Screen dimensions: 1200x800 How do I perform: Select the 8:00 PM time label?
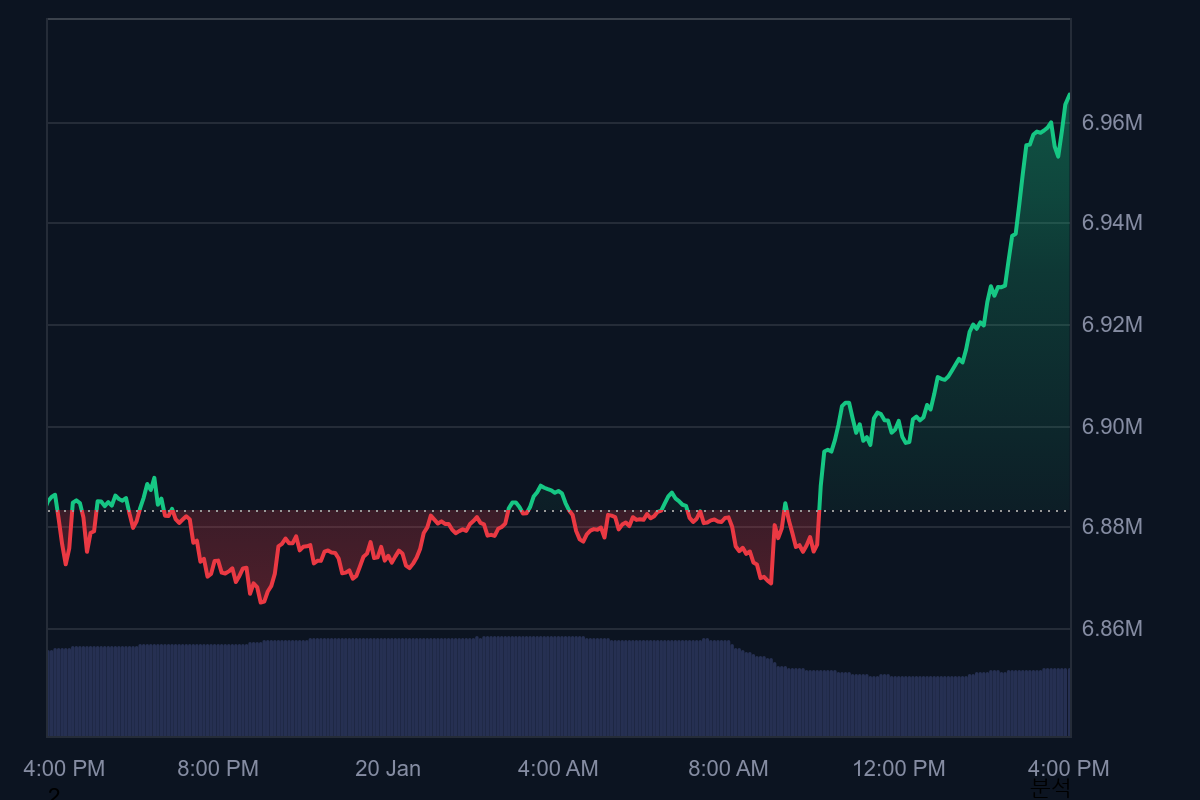pyautogui.click(x=218, y=769)
